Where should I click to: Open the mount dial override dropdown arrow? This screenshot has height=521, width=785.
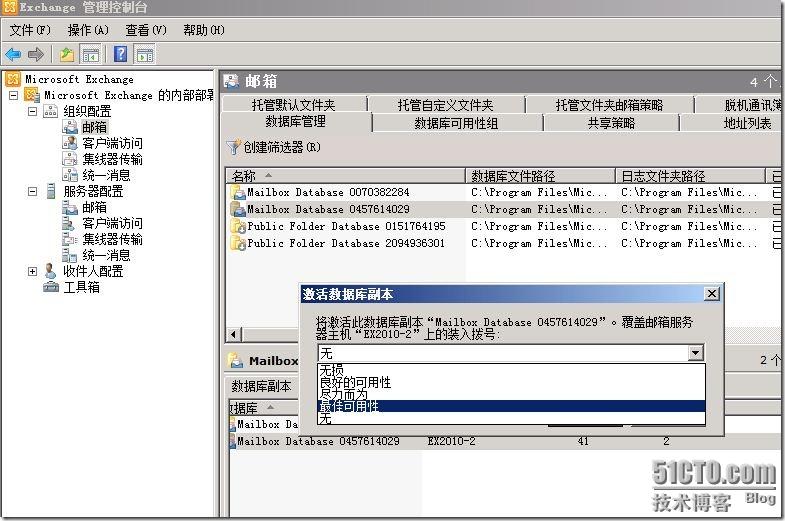coord(695,353)
